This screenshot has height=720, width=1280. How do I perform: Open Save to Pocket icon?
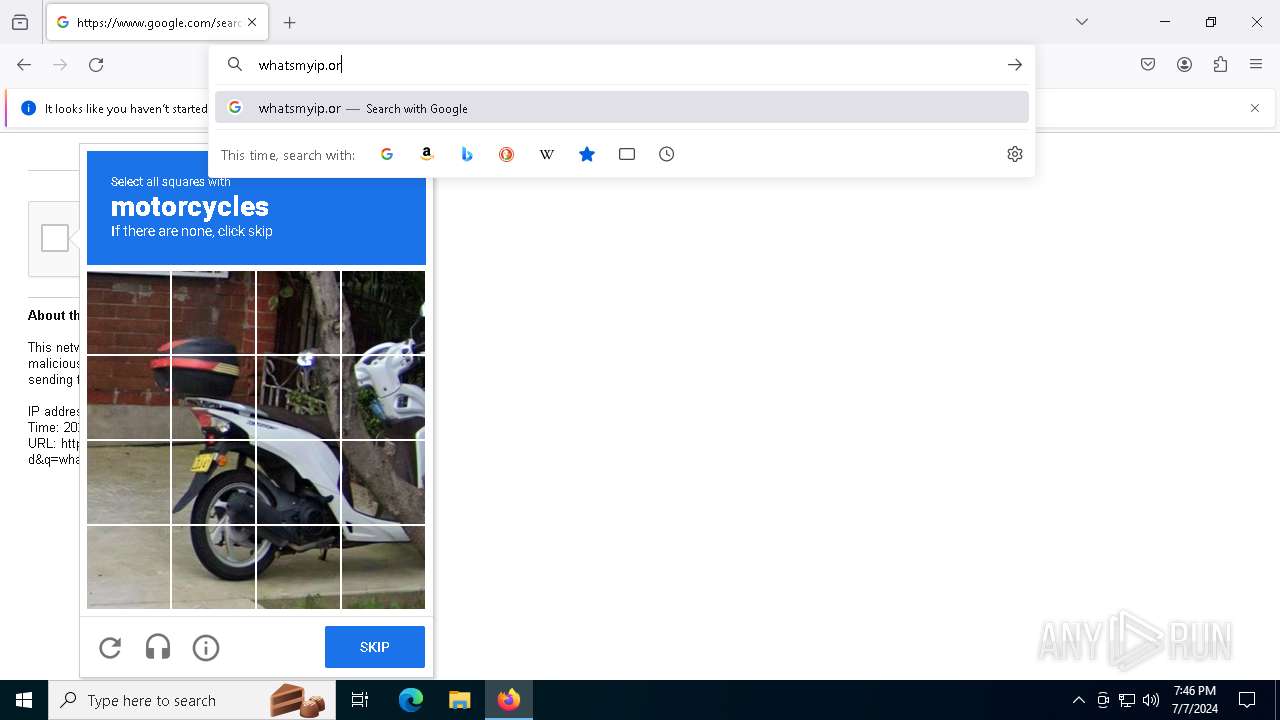coord(1148,65)
